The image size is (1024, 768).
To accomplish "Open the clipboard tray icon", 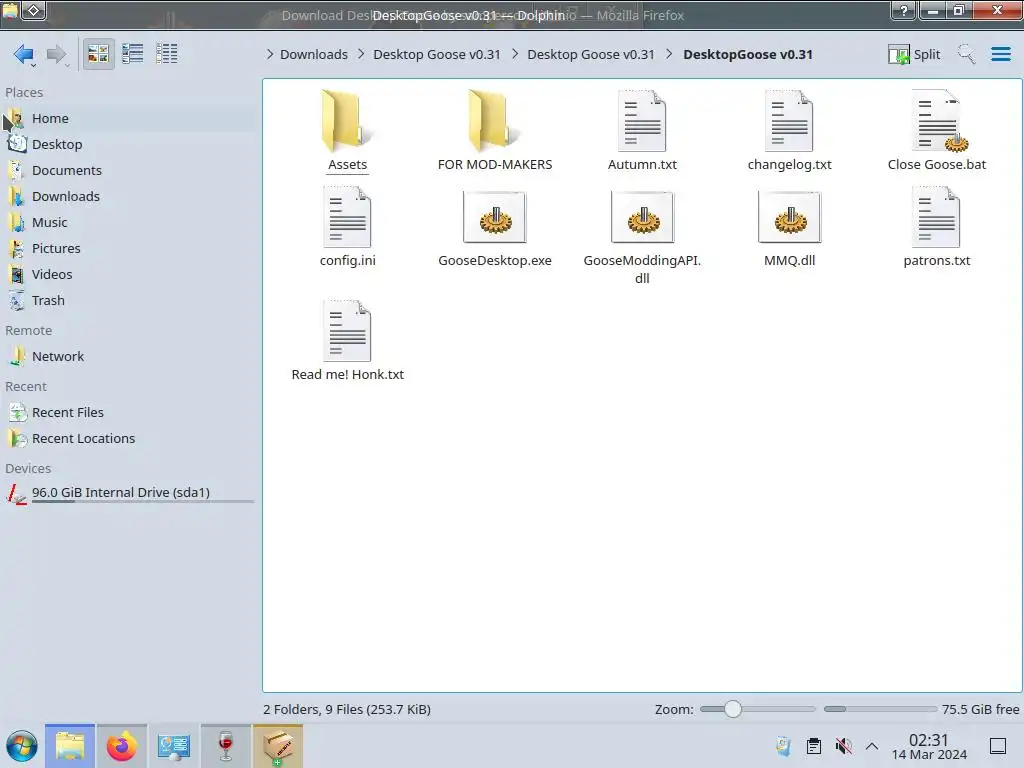I will click(x=814, y=746).
